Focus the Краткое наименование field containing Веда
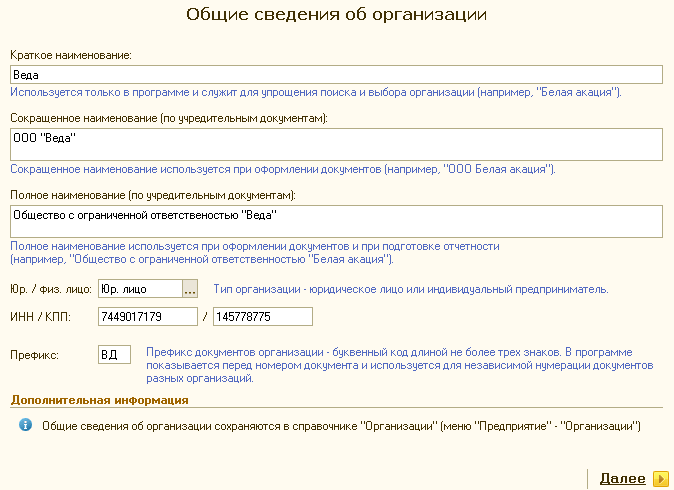This screenshot has width=674, height=490. coord(336,75)
